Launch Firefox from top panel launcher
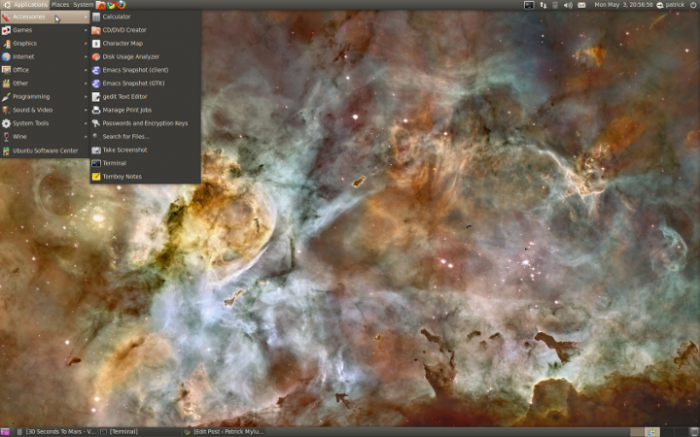The width and height of the screenshot is (700, 437). pos(121,5)
